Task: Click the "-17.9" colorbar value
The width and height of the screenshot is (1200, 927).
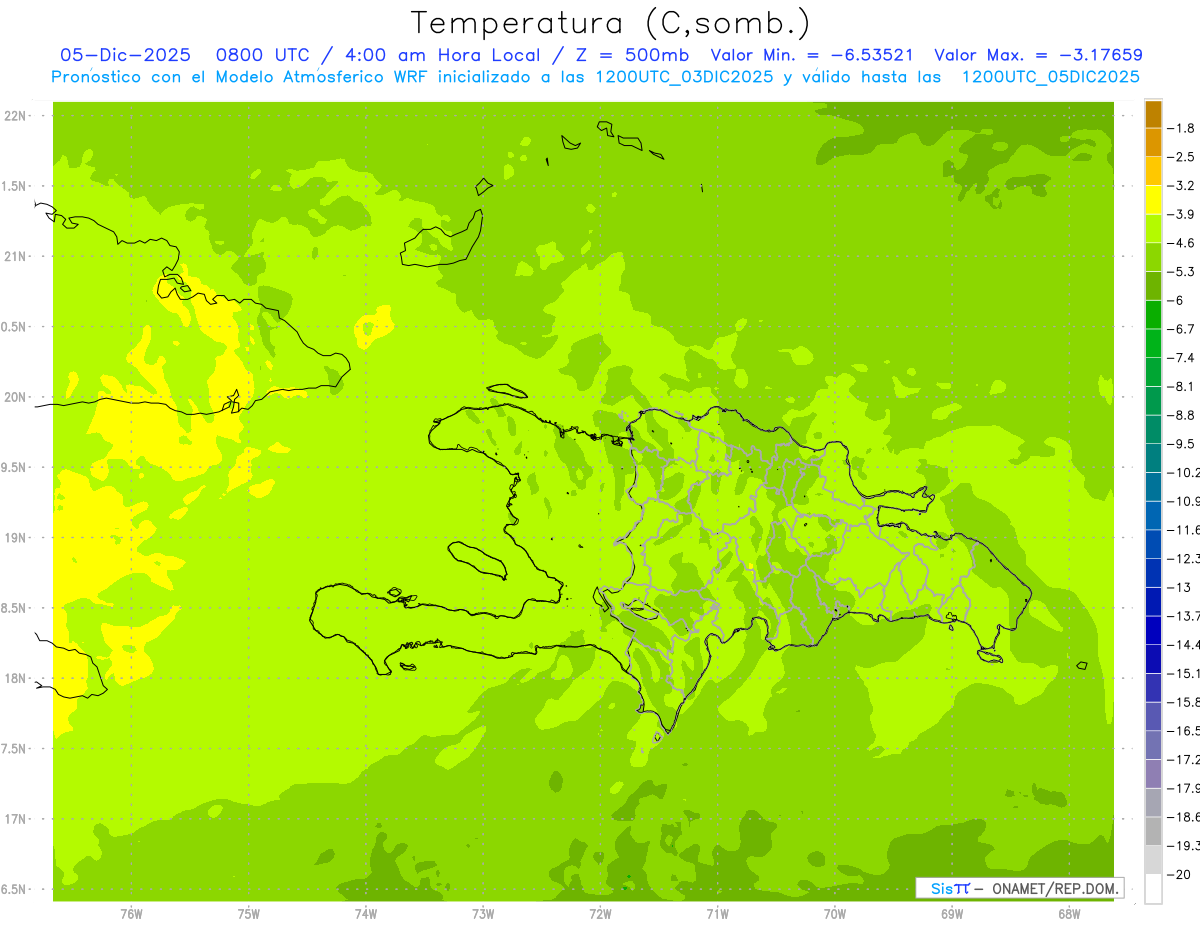Action: click(x=1184, y=788)
